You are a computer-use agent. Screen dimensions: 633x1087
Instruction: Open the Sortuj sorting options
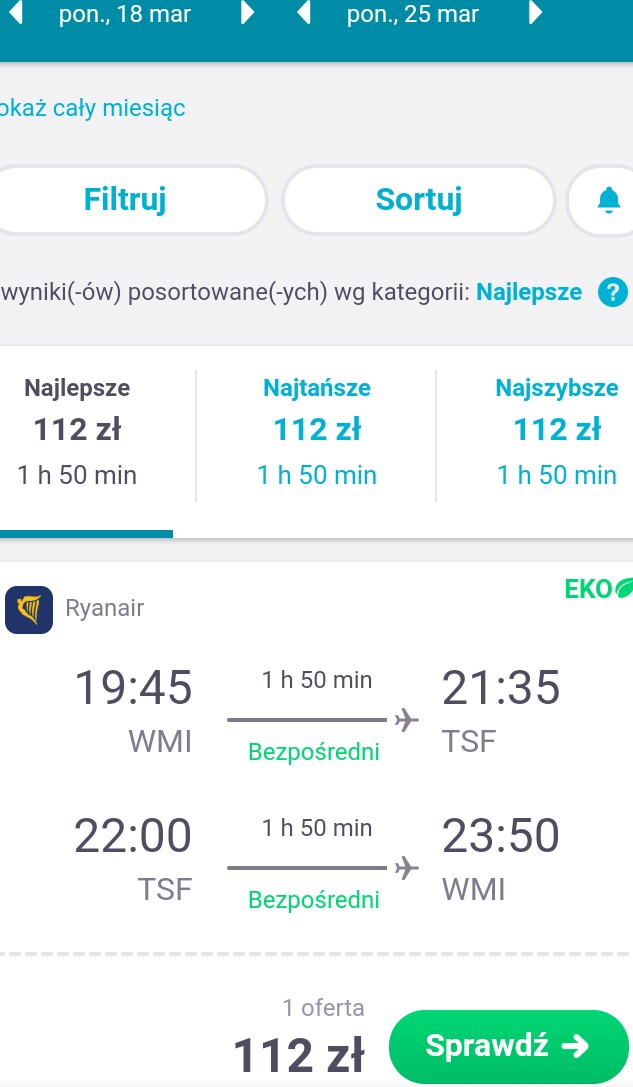click(x=419, y=200)
